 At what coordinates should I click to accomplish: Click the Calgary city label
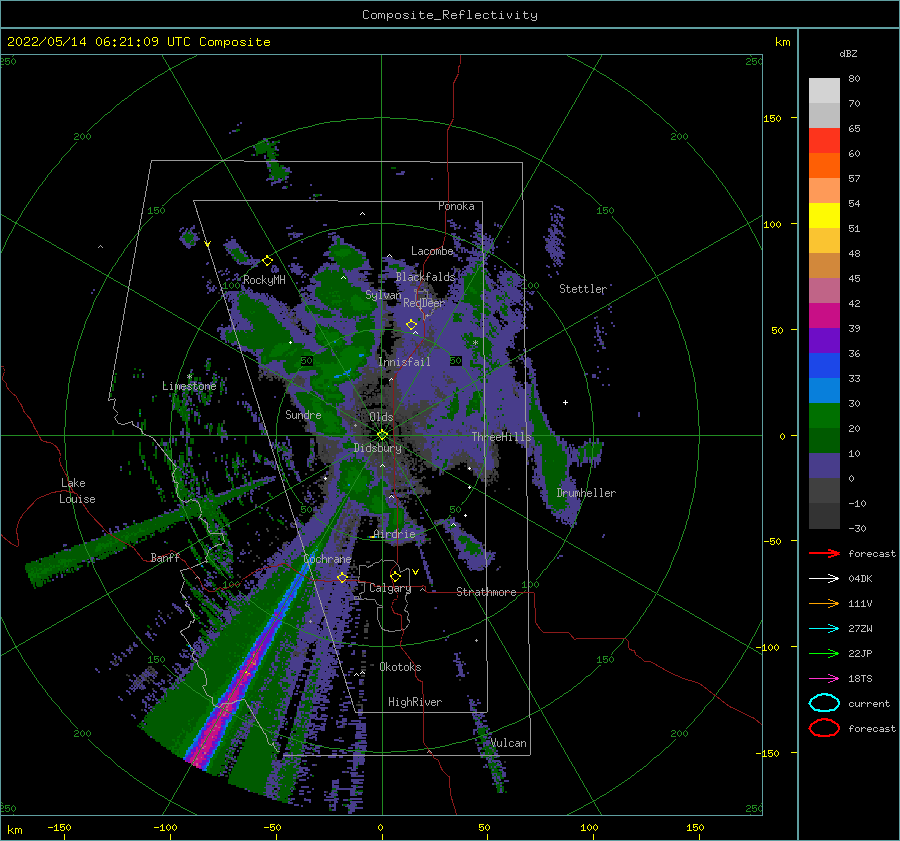[x=390, y=588]
